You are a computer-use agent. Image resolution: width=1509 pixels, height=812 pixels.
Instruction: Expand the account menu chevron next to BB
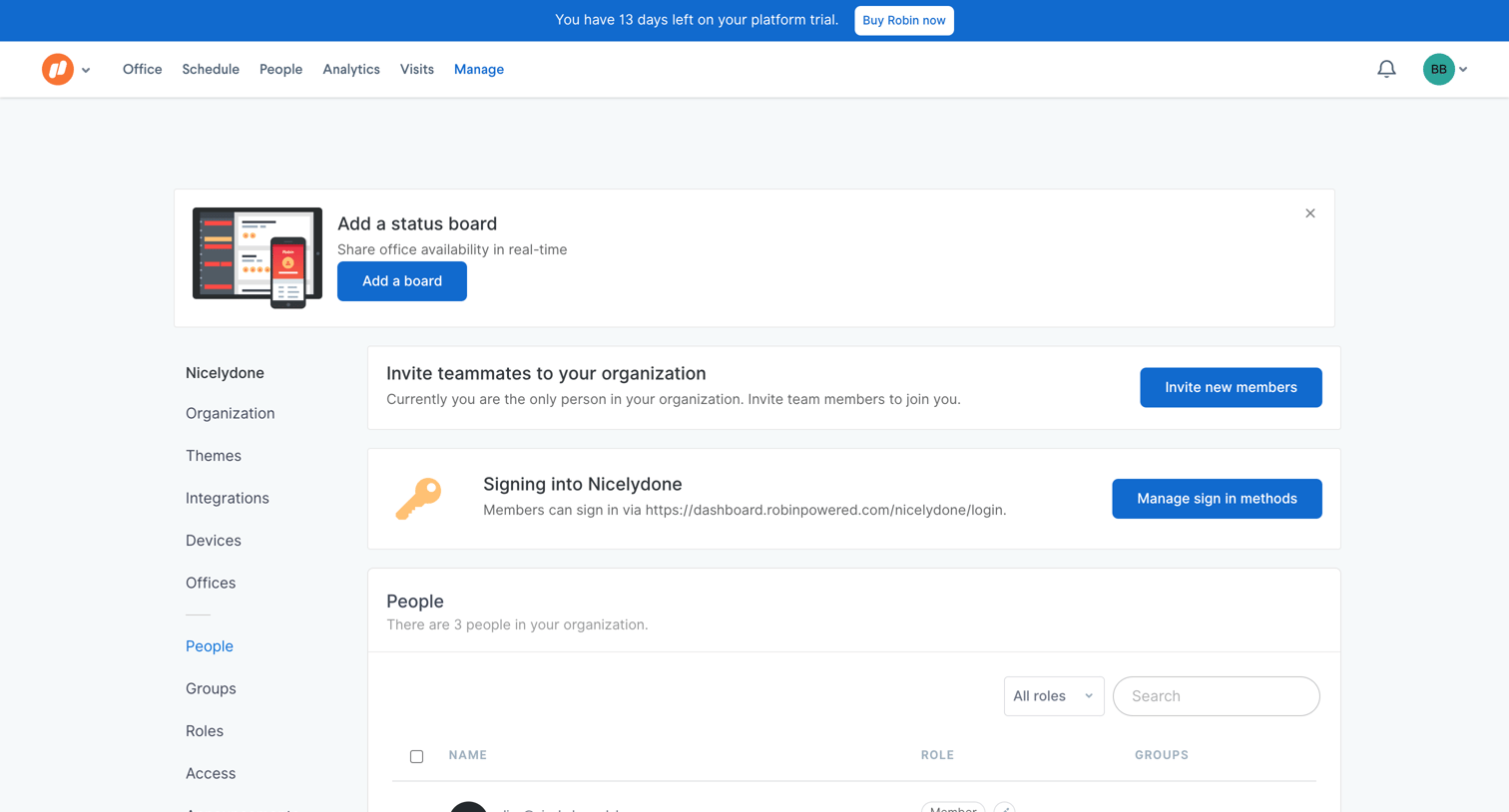click(x=1463, y=70)
